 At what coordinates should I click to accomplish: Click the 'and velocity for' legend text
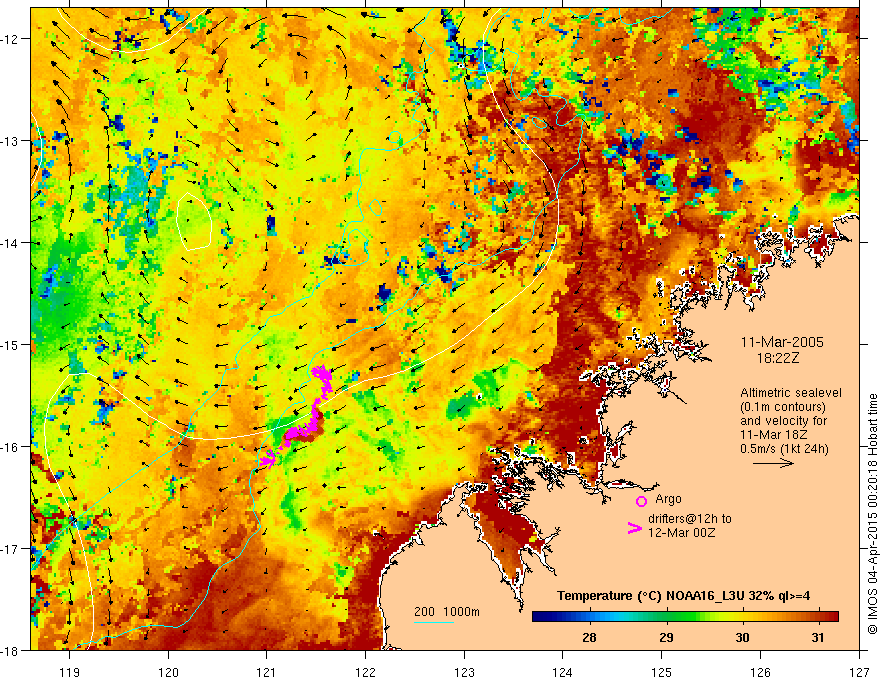tap(783, 421)
